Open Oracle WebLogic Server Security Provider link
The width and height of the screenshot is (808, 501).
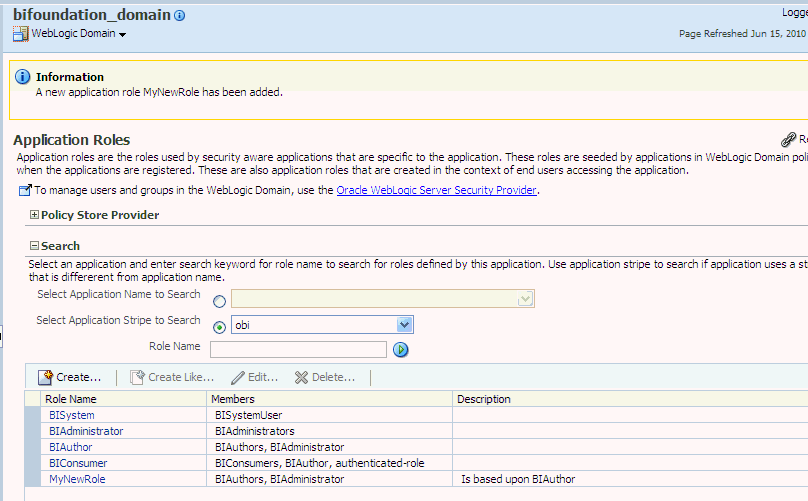(436, 190)
